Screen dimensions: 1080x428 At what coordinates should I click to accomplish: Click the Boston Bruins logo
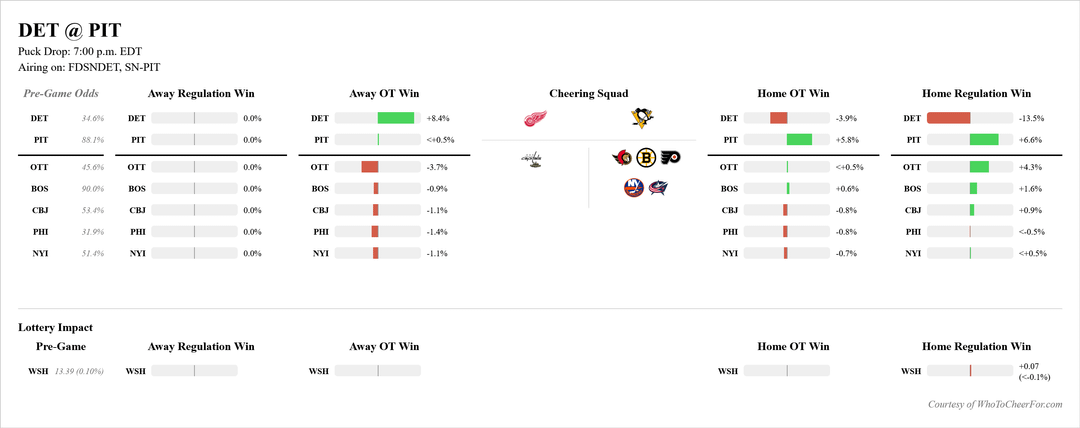coord(646,157)
